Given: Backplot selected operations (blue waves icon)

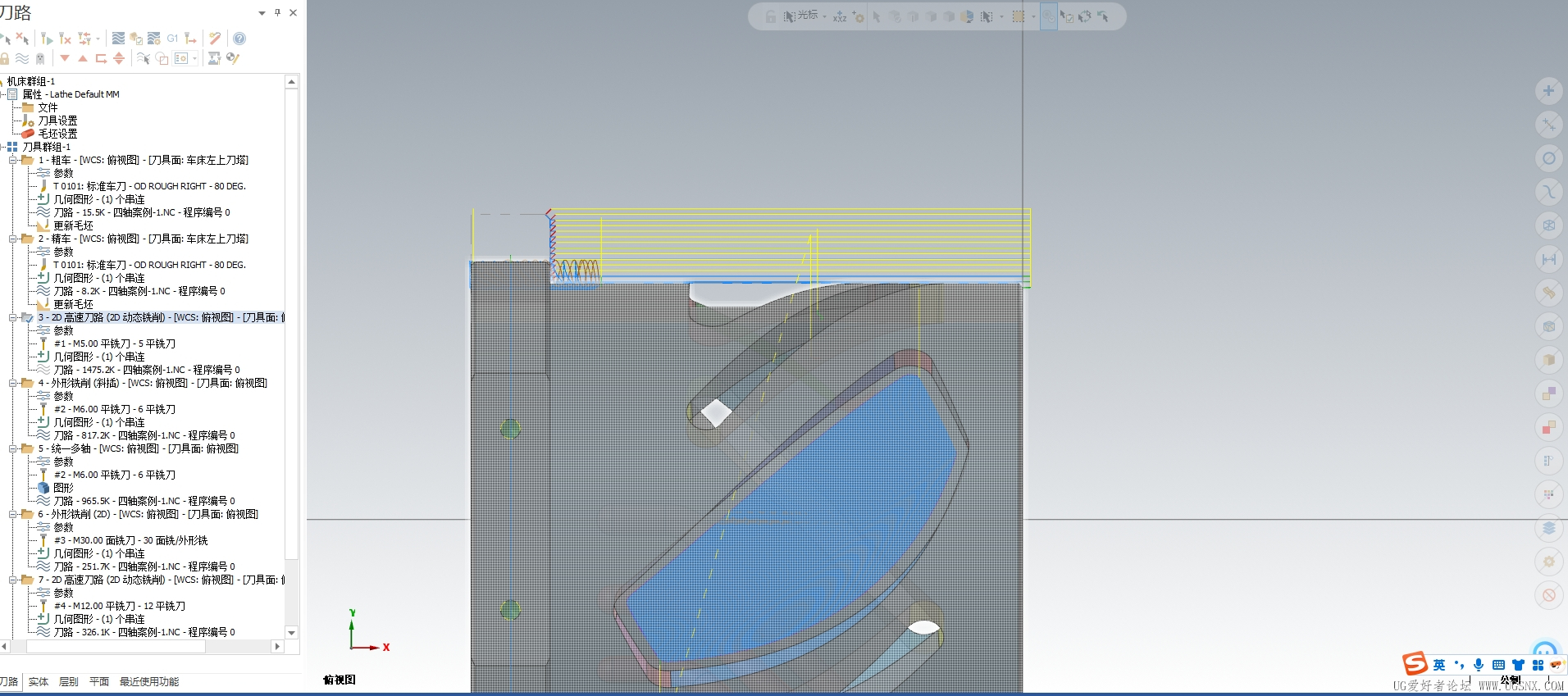Looking at the screenshot, I should click(x=118, y=39).
